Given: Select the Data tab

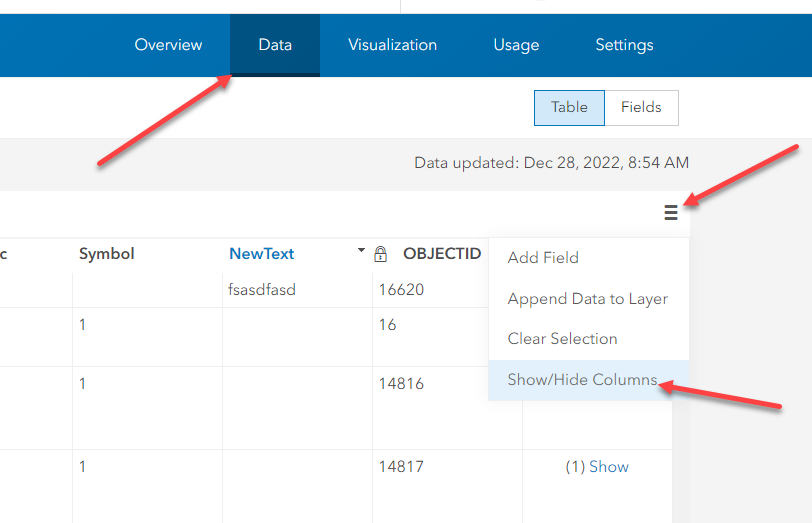Looking at the screenshot, I should pyautogui.click(x=275, y=45).
